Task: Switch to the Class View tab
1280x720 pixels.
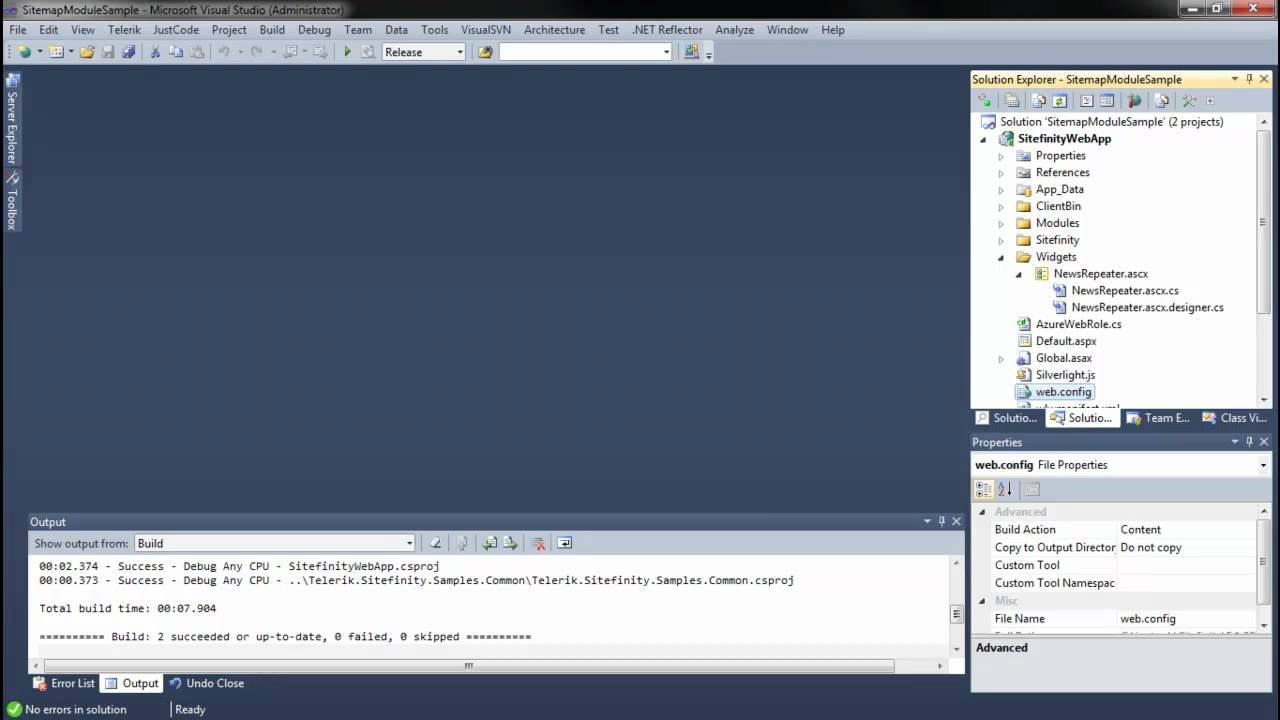Action: click(x=1235, y=418)
